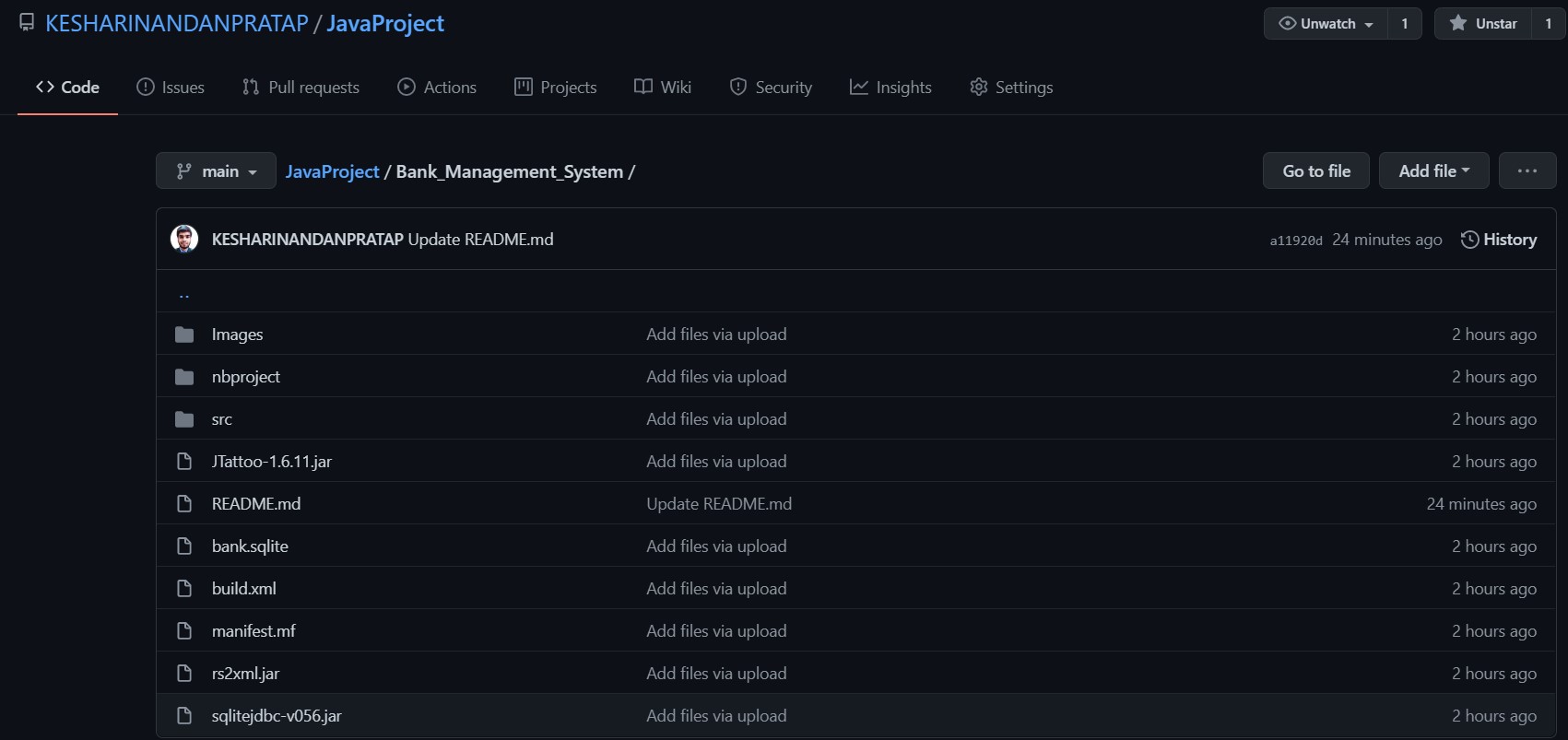The height and width of the screenshot is (740, 1568).
Task: Open commit hash a11920d
Action: pyautogui.click(x=1295, y=241)
